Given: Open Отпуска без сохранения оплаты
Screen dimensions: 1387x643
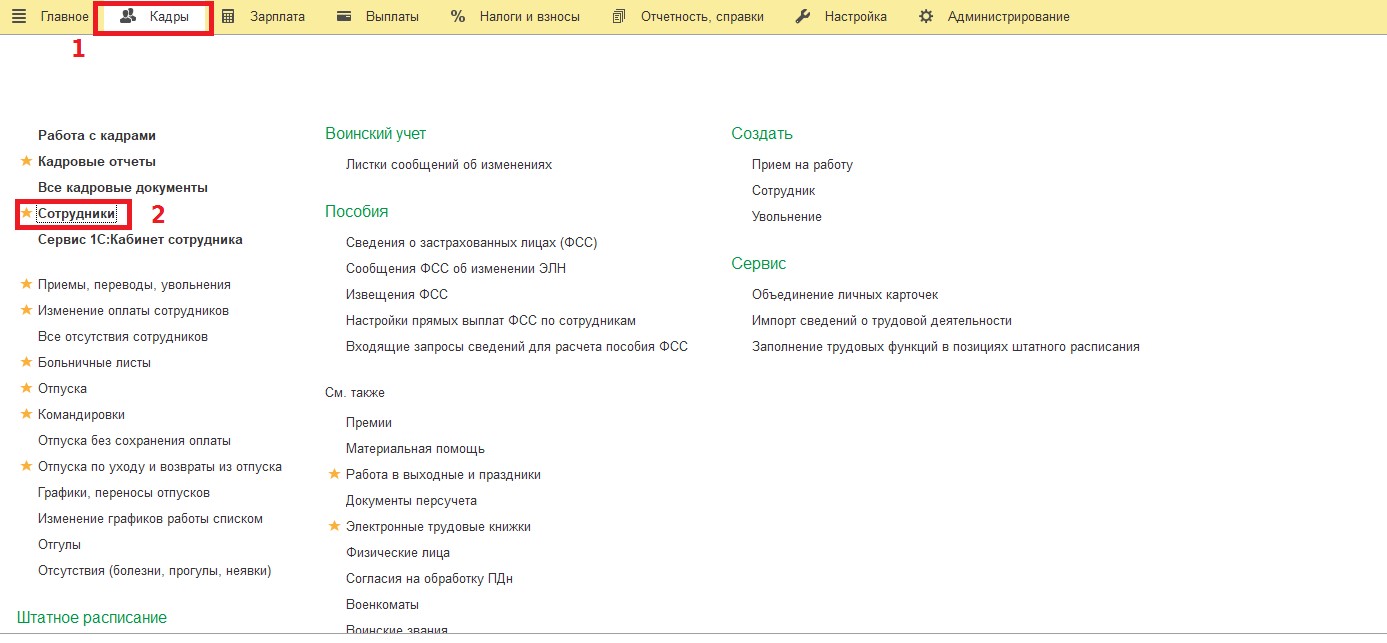Looking at the screenshot, I should pyautogui.click(x=134, y=440).
